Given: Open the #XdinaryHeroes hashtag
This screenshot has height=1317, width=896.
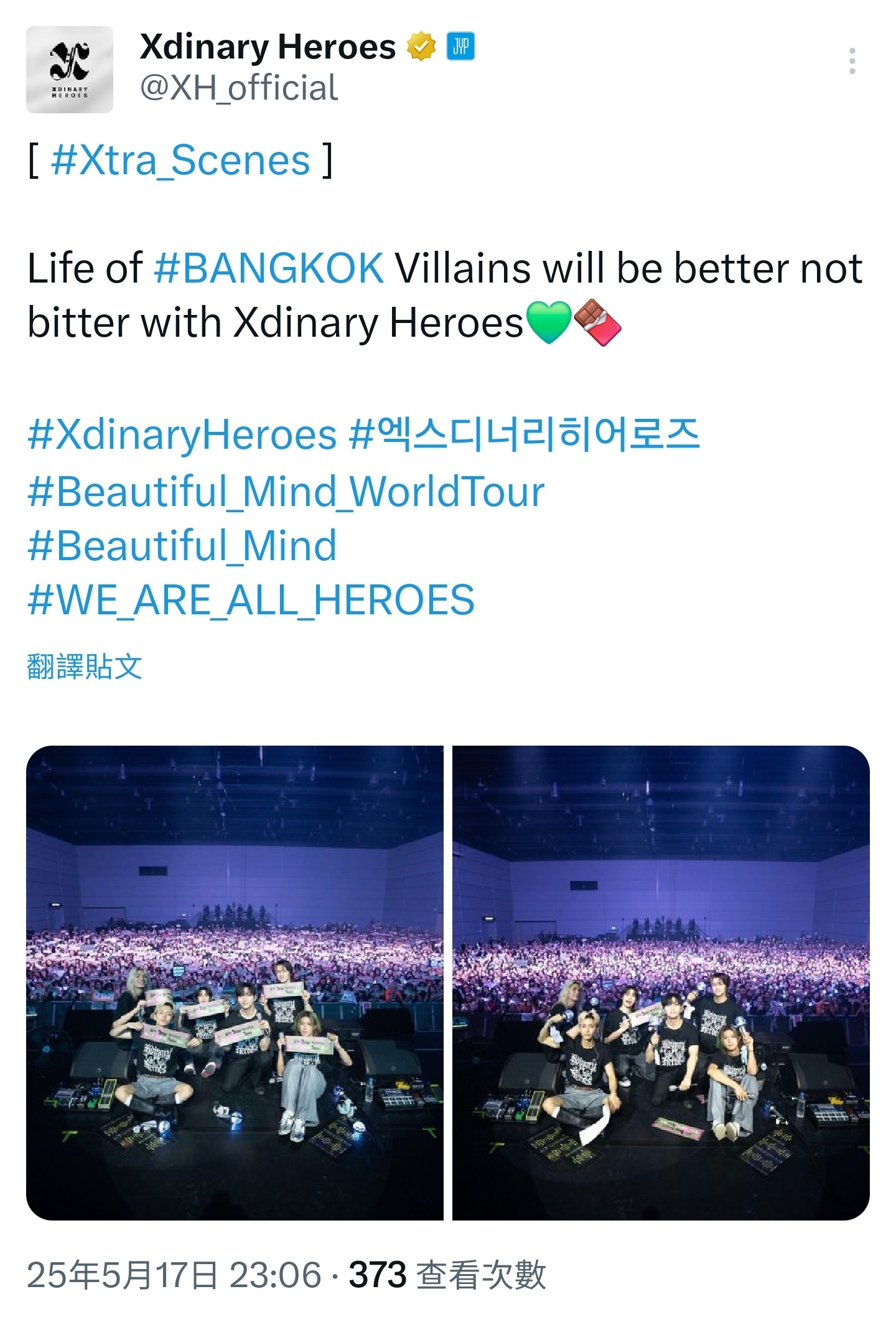Looking at the screenshot, I should point(182,435).
